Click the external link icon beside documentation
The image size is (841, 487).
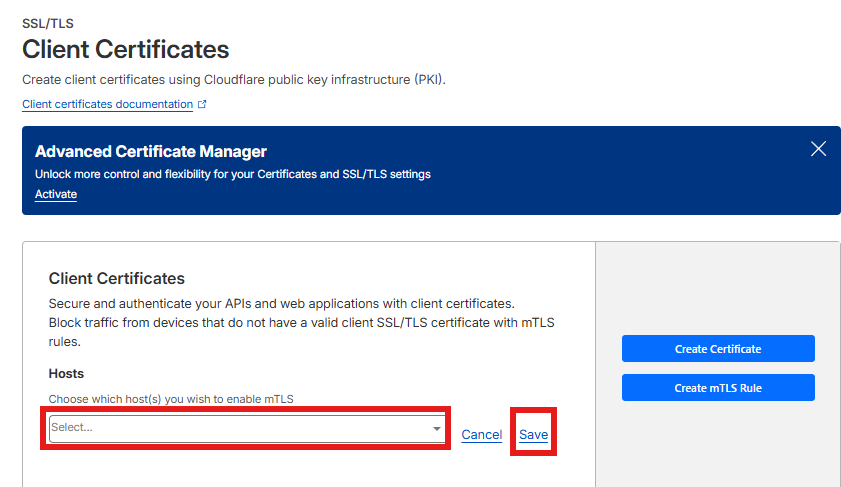point(202,104)
